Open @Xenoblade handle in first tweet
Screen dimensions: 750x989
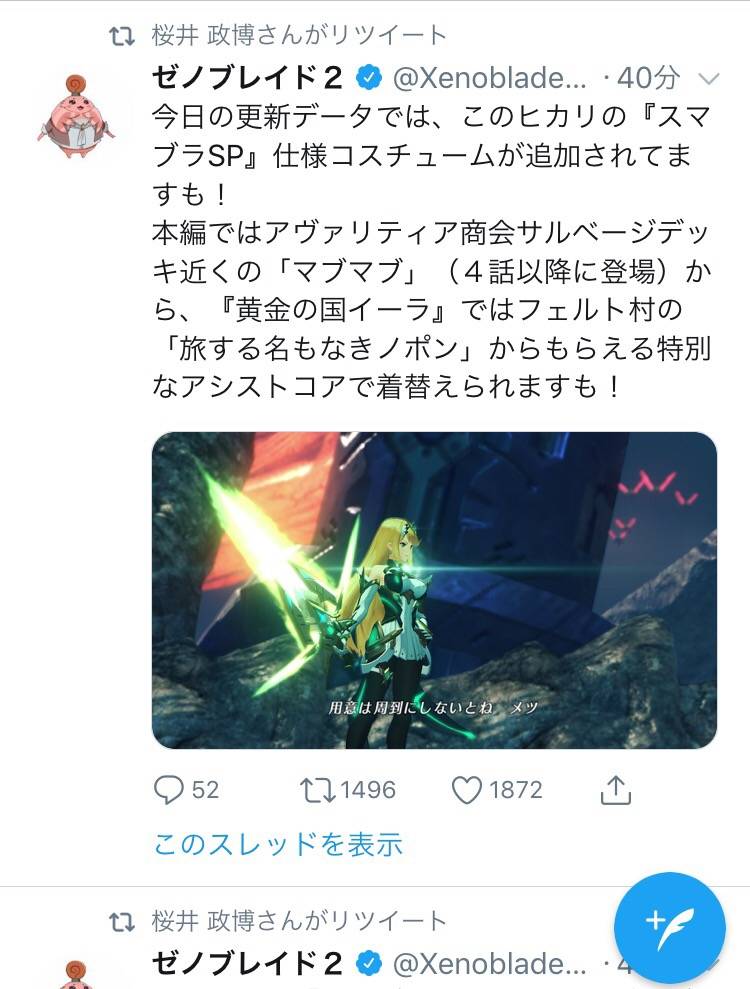pos(489,78)
